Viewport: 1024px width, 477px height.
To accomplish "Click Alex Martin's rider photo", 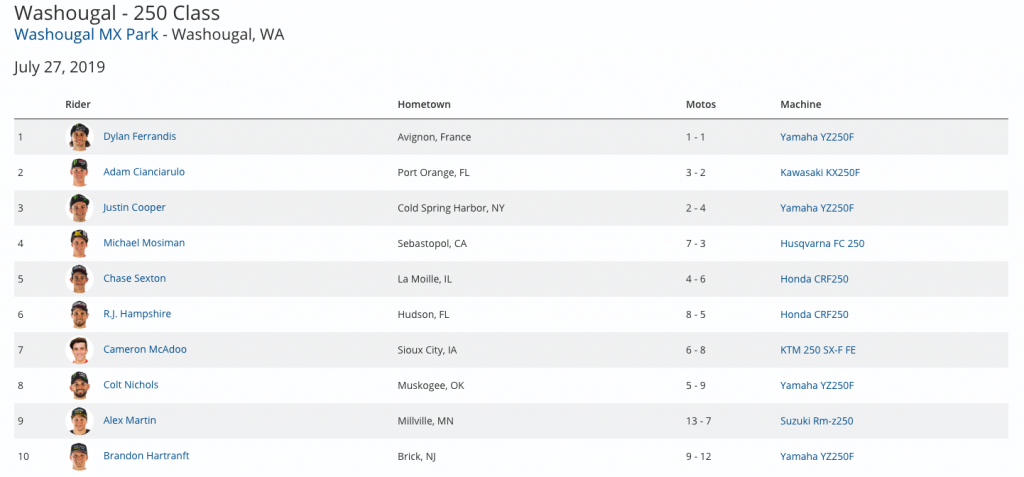I will click(x=79, y=421).
